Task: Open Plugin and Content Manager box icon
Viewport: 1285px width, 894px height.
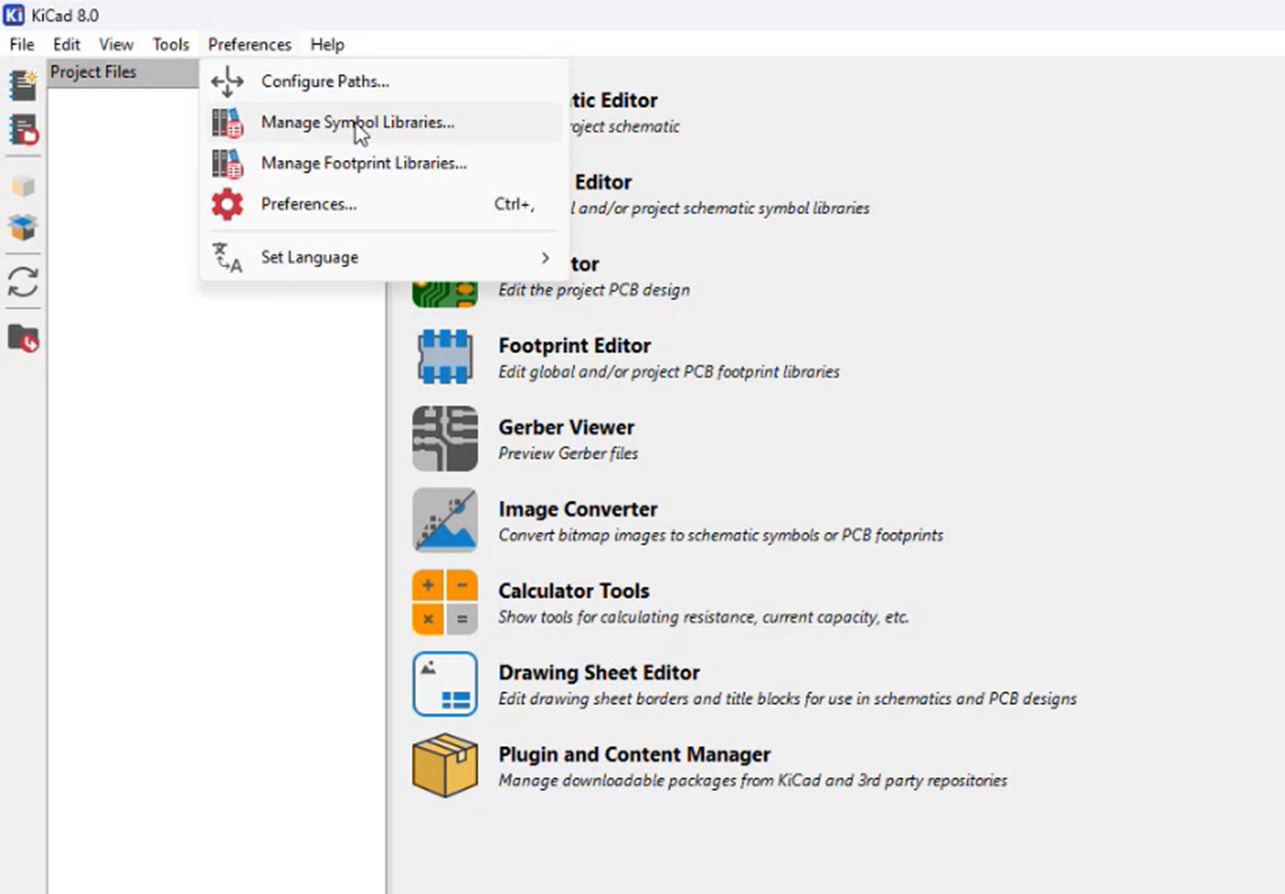Action: 445,766
